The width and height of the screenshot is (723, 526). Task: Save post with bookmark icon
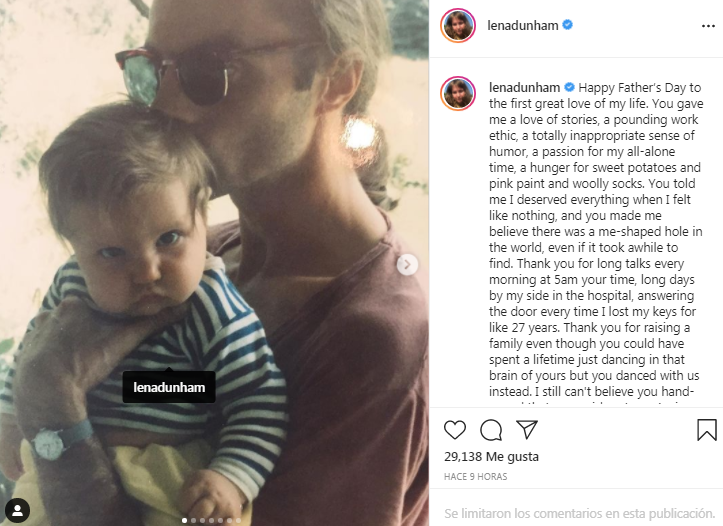pyautogui.click(x=706, y=430)
